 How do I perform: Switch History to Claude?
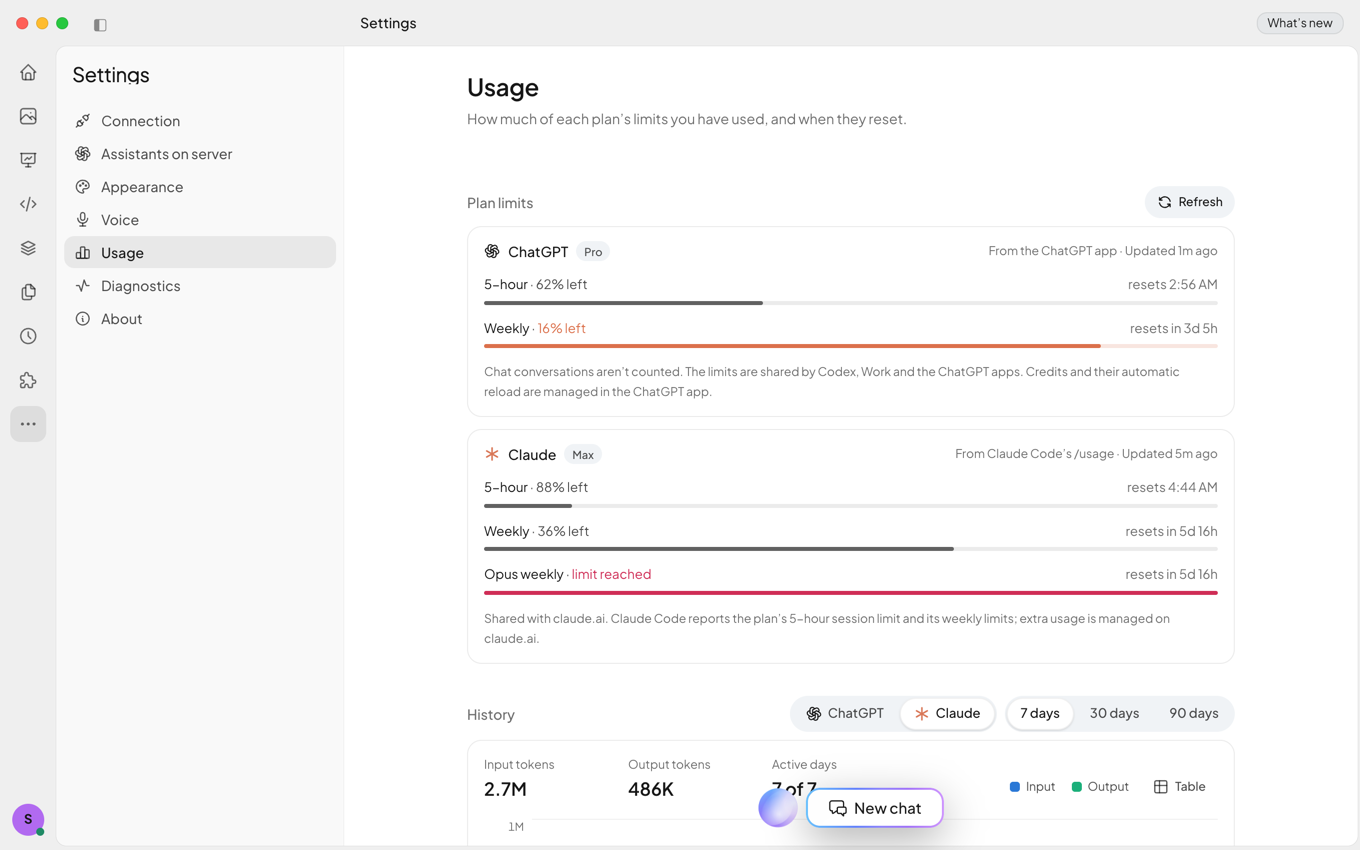(947, 713)
